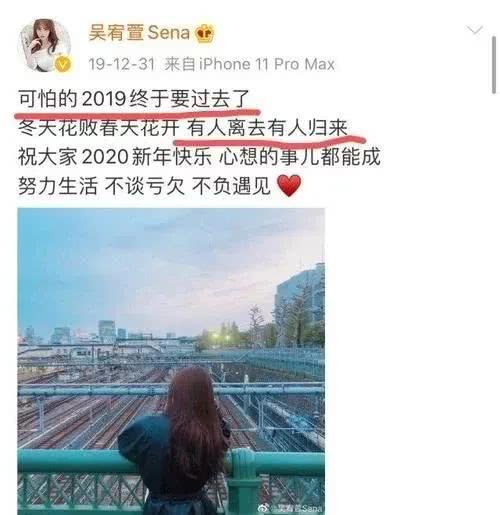This screenshot has height=515, width=500.
Task: Click the red underline beneath the first line
Action: coord(137,113)
